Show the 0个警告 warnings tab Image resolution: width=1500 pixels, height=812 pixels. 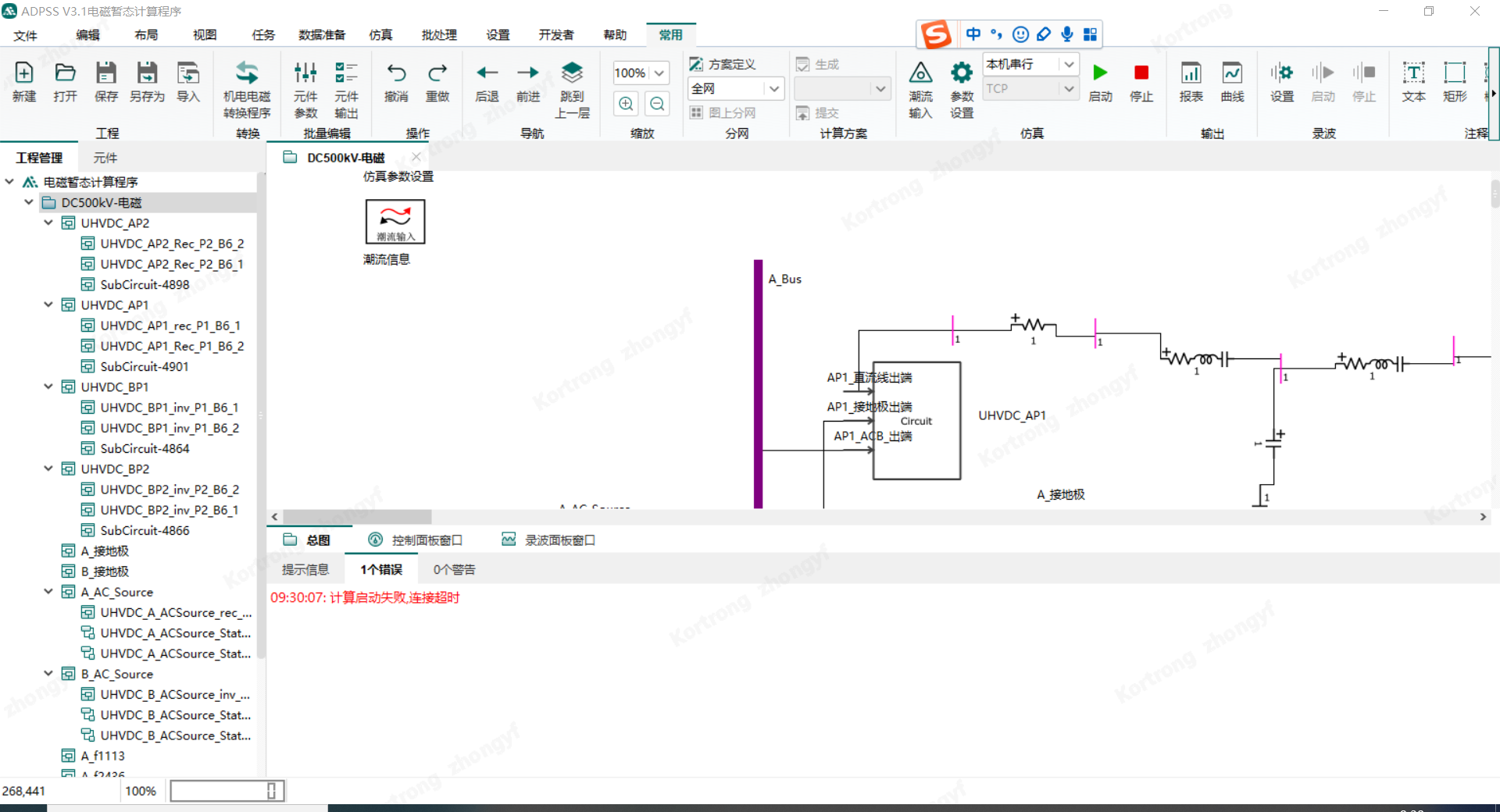click(x=454, y=570)
